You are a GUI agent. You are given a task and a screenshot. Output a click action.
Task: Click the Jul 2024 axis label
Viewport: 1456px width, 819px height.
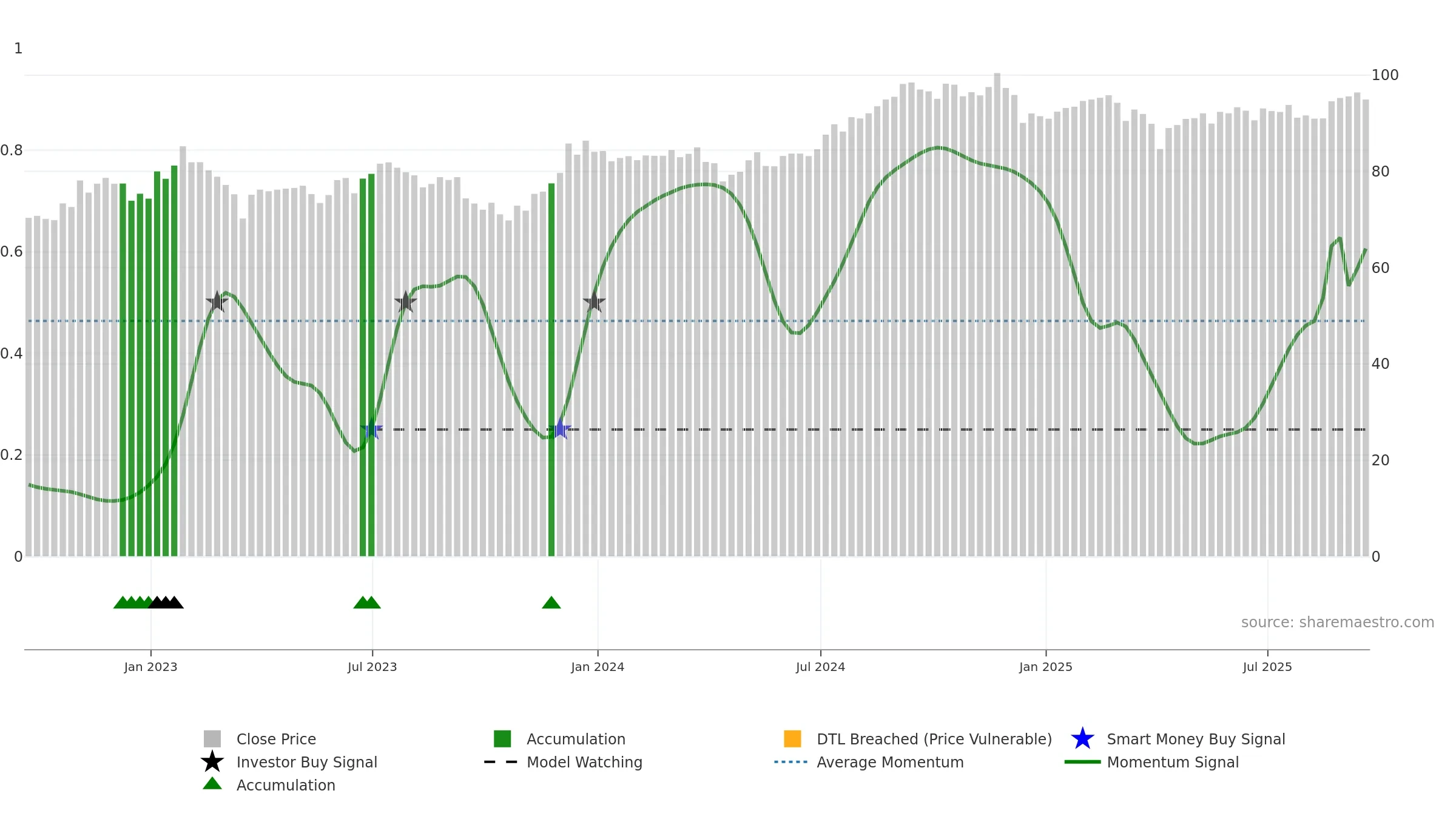(x=820, y=667)
